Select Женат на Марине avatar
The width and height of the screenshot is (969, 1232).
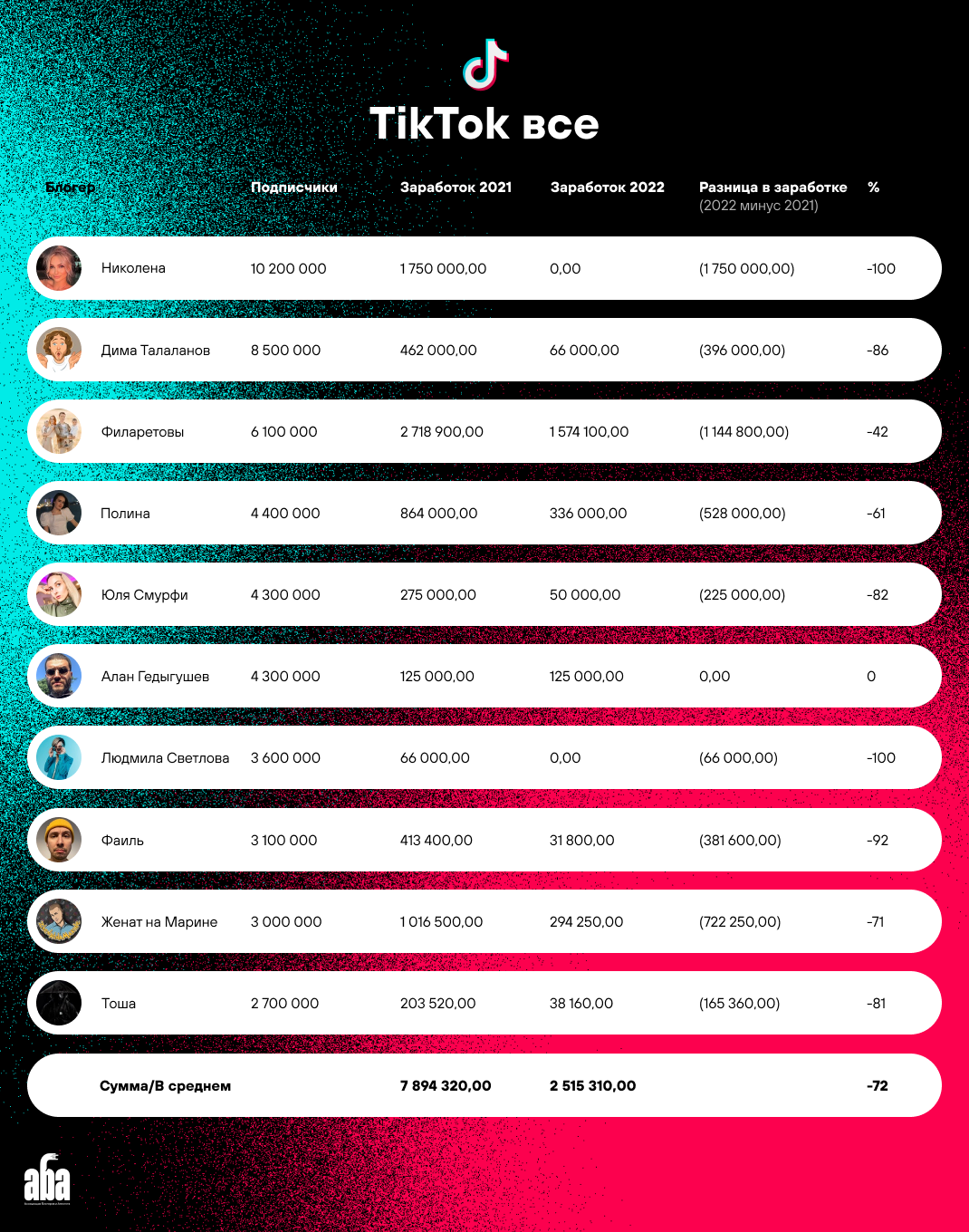pyautogui.click(x=59, y=921)
